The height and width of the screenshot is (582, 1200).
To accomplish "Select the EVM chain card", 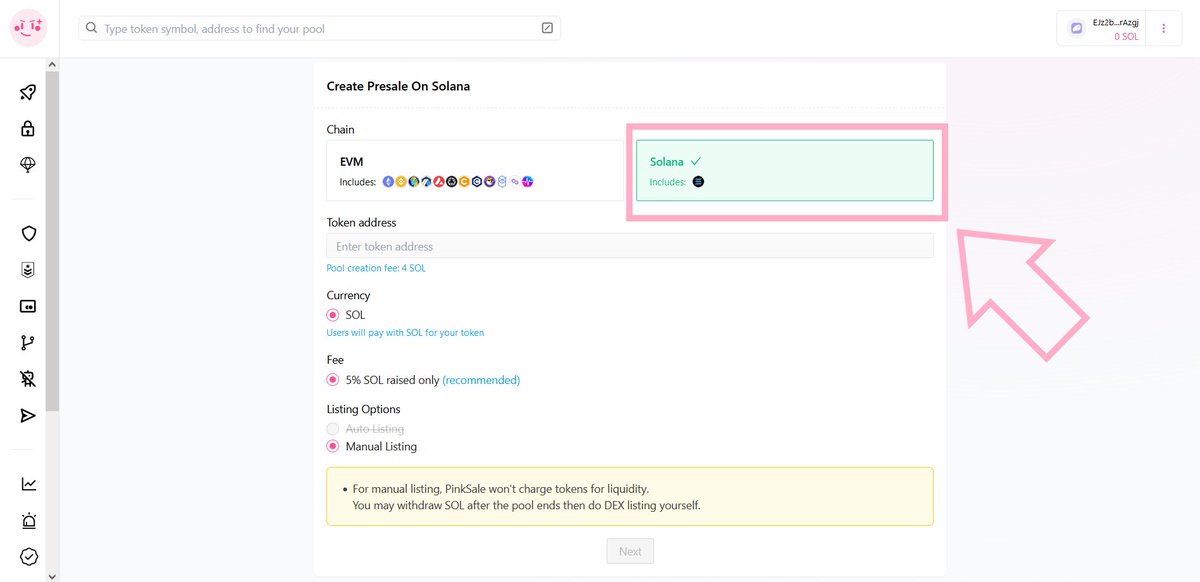I will [476, 170].
